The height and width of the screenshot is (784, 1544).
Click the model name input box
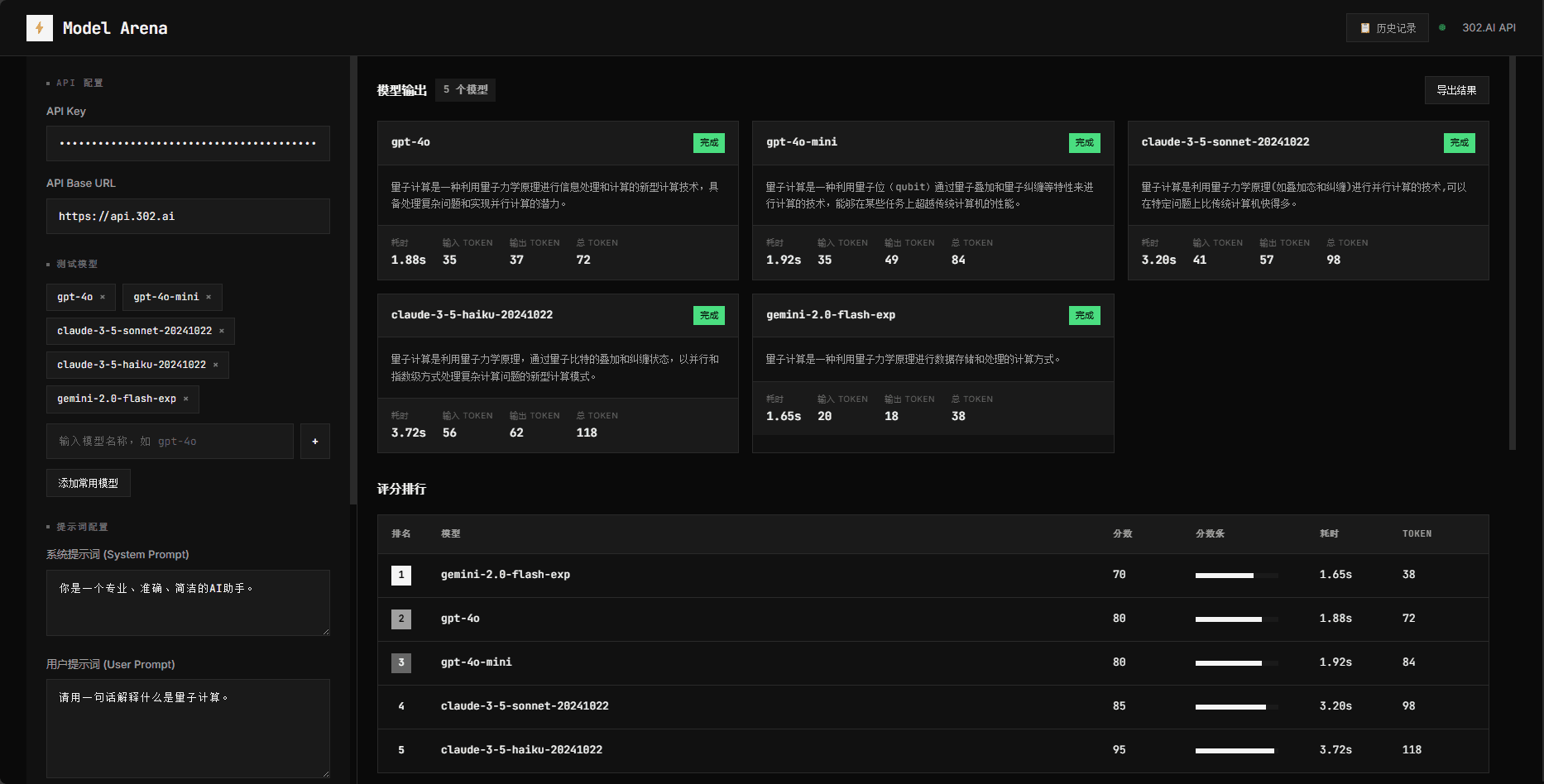[170, 442]
